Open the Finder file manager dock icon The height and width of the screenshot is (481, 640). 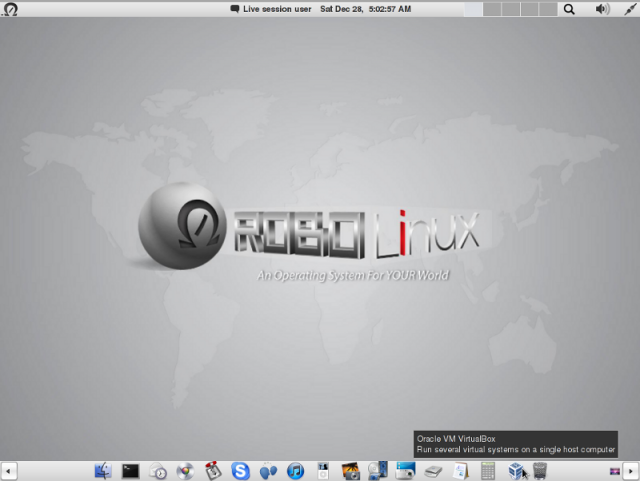(x=103, y=471)
